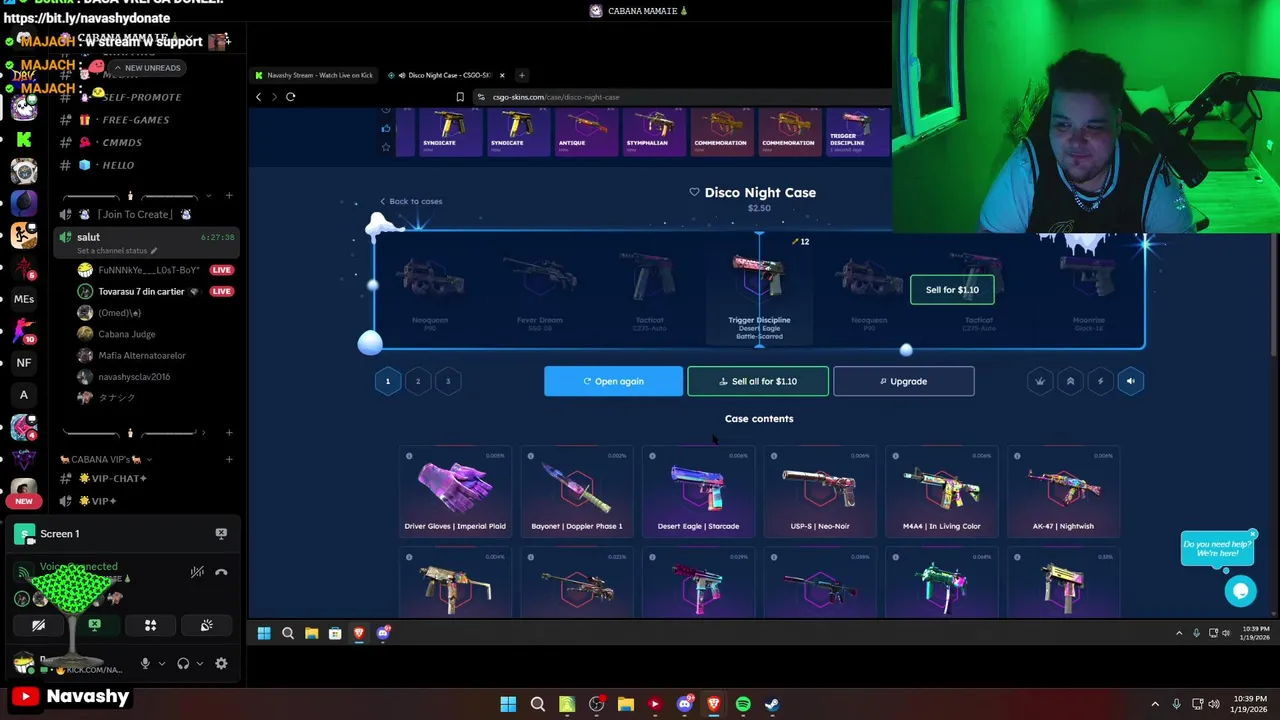Image resolution: width=1280 pixels, height=720 pixels.
Task: Open the live help chat bubble
Action: coord(1240,591)
